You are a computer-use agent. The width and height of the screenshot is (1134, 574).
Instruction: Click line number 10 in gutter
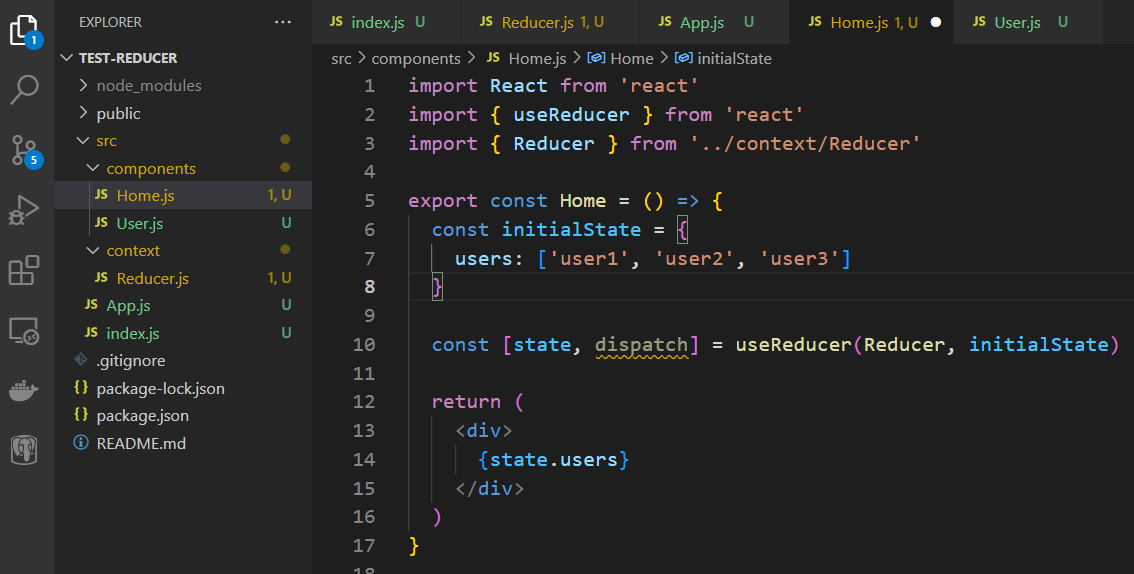[364, 344]
